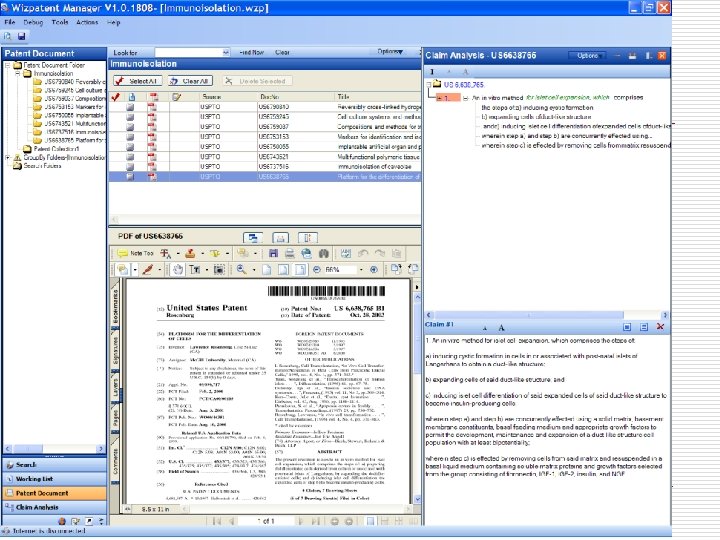Select the Note Tool in PDF toolbar
The image size is (720, 540).
pyautogui.click(x=135, y=253)
